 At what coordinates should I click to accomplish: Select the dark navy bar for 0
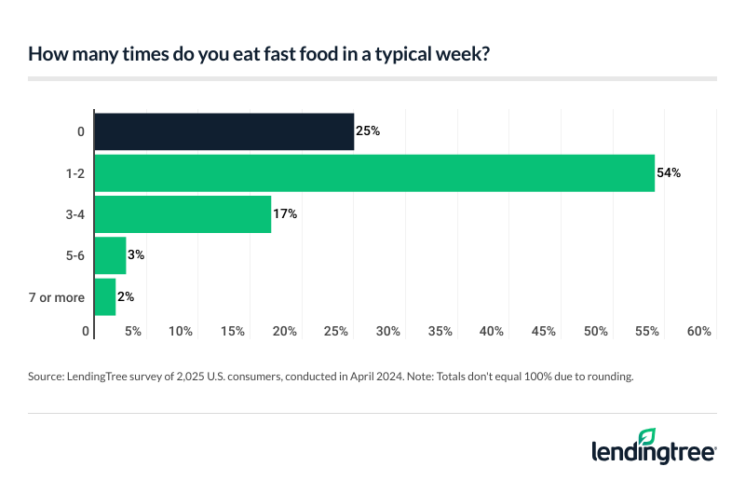(223, 131)
